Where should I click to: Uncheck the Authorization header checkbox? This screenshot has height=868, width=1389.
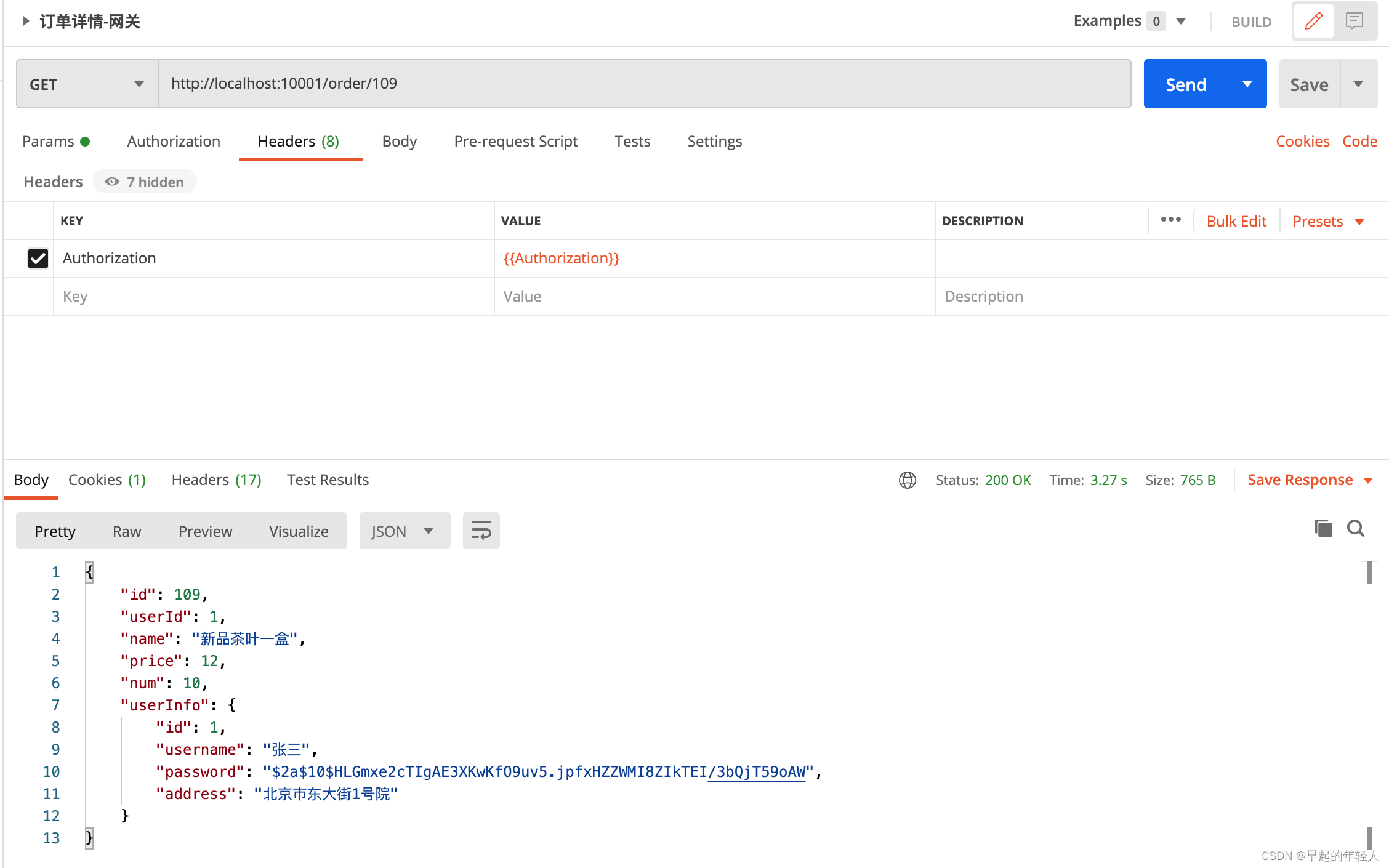38,258
